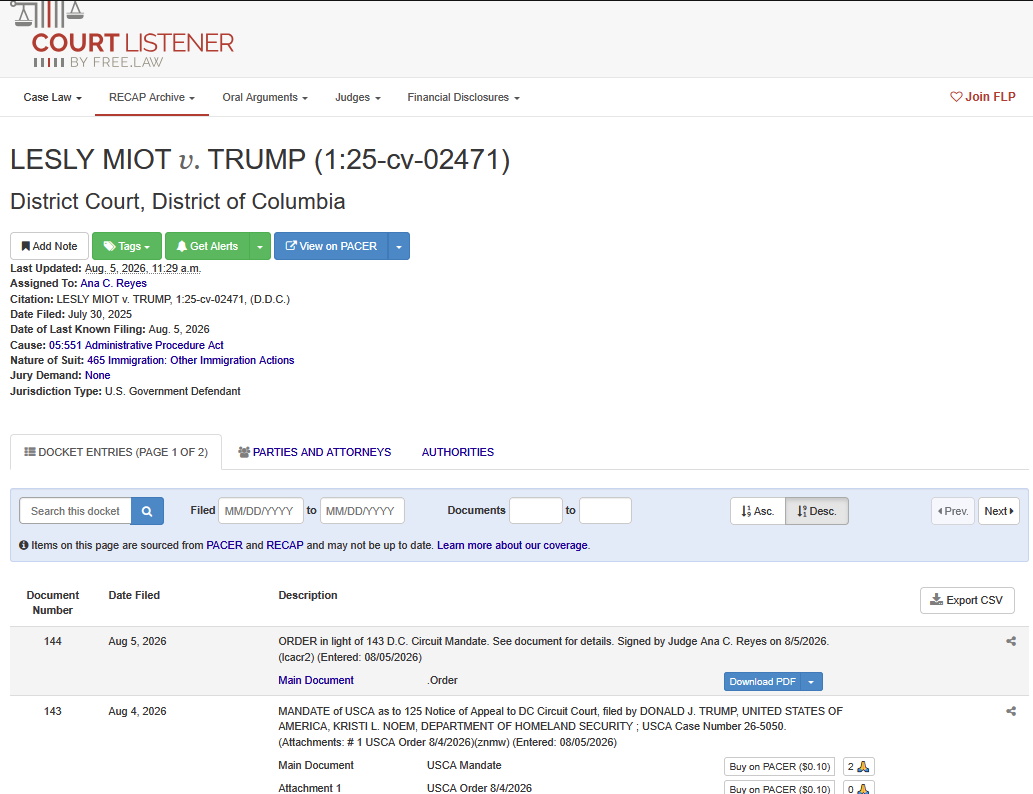Open Learn more about our coverage
1033x794 pixels.
click(512, 546)
